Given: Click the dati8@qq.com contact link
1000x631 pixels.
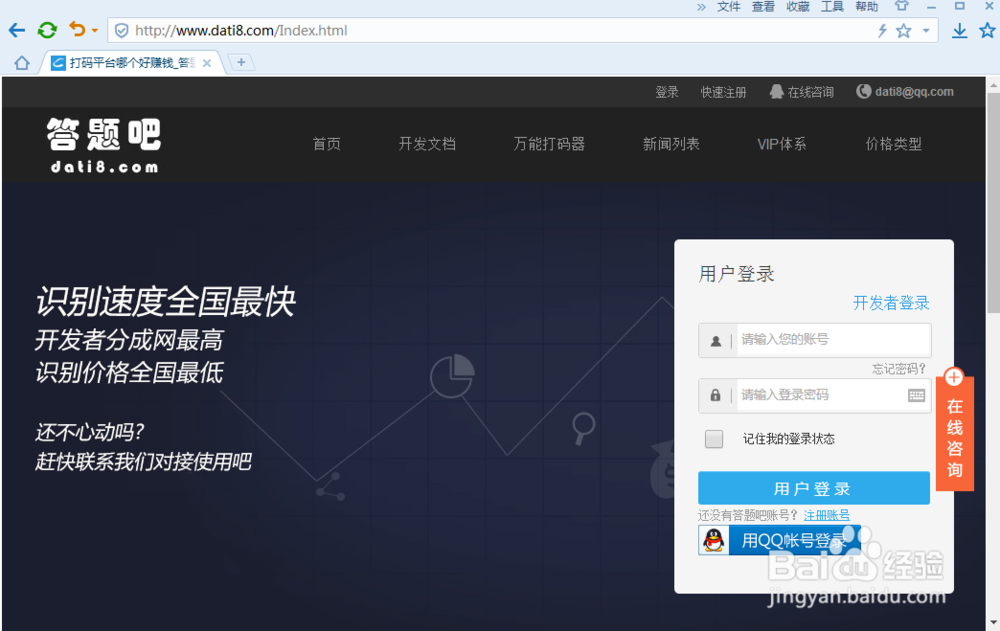Looking at the screenshot, I should [x=905, y=92].
